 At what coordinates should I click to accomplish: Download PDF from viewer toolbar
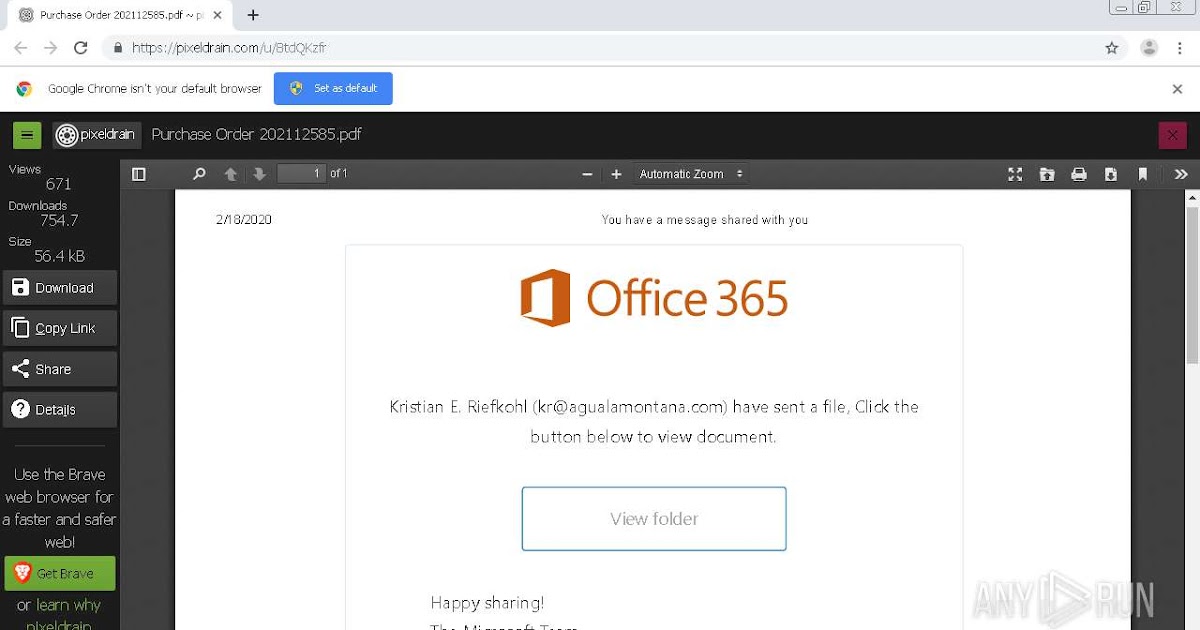click(1111, 174)
